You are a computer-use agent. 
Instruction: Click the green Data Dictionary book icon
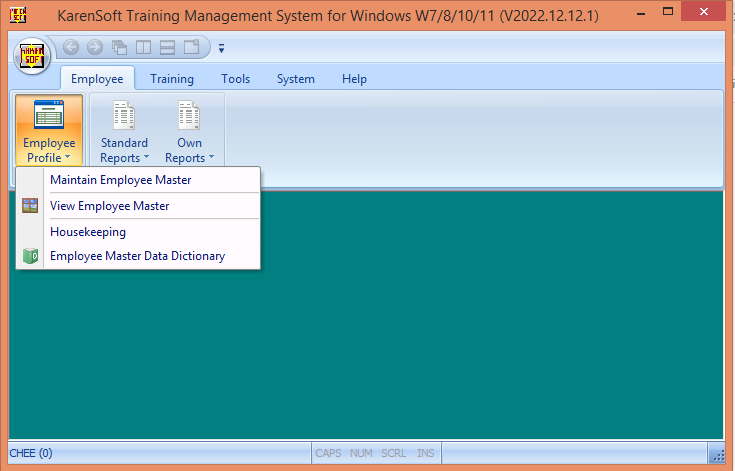tap(30, 256)
